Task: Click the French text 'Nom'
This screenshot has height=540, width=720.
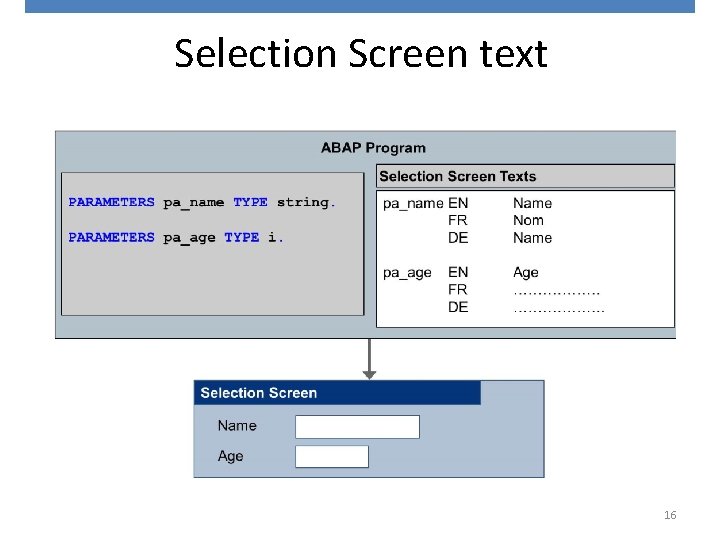Action: pyautogui.click(x=528, y=220)
